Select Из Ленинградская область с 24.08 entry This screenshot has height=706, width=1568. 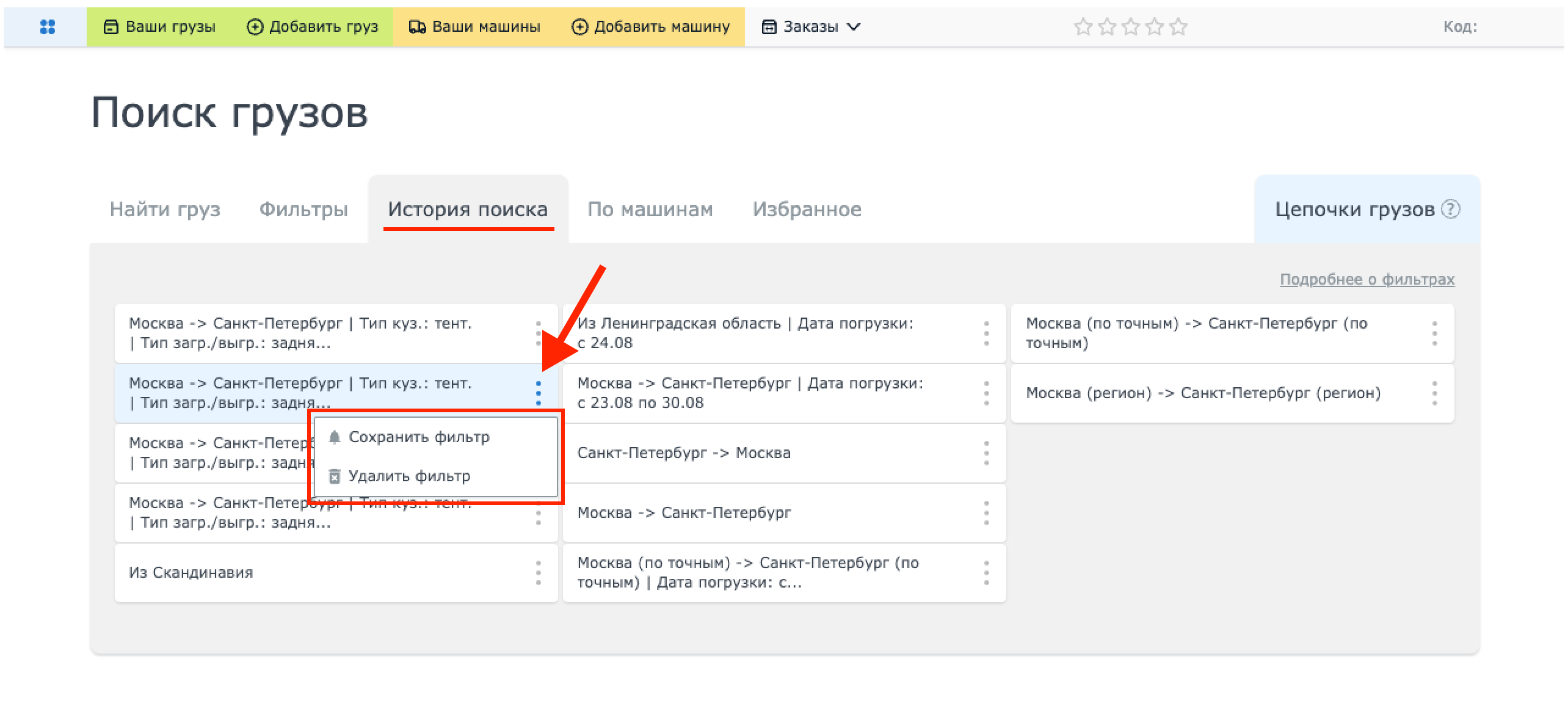coord(784,333)
